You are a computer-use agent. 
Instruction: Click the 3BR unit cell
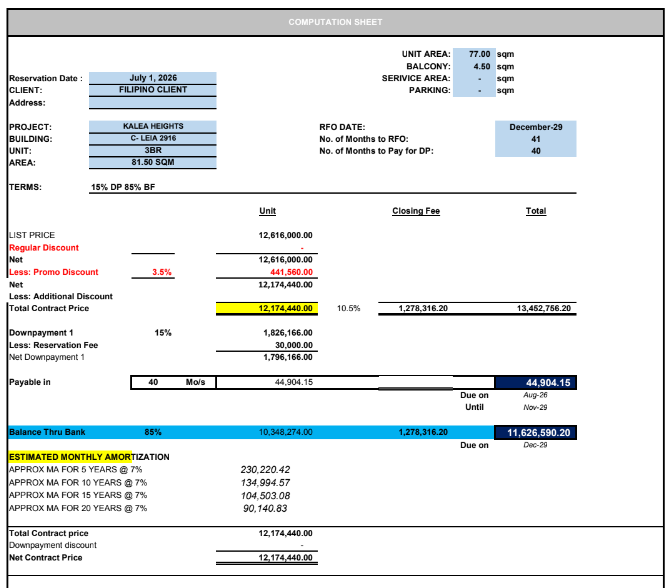click(153, 150)
